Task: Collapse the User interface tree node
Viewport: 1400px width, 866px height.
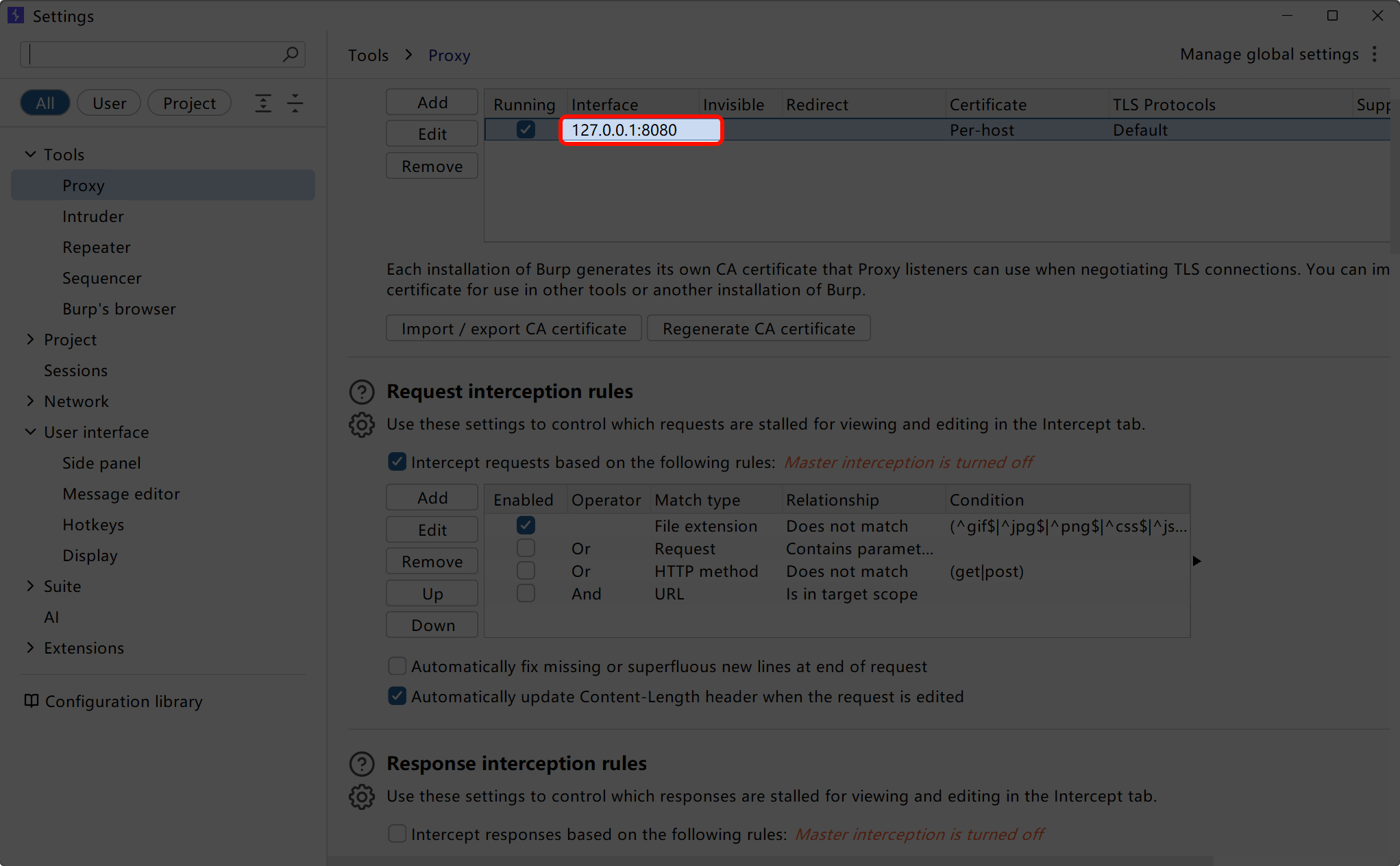Action: [x=30, y=432]
